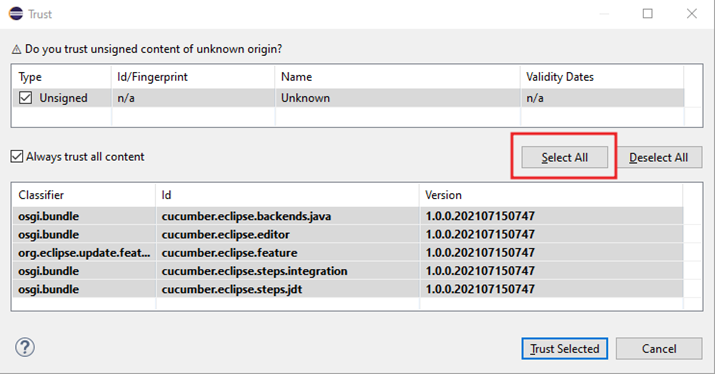Image resolution: width=715 pixels, height=374 pixels.
Task: Click the Id/Fingerprint column header
Action: point(193,77)
